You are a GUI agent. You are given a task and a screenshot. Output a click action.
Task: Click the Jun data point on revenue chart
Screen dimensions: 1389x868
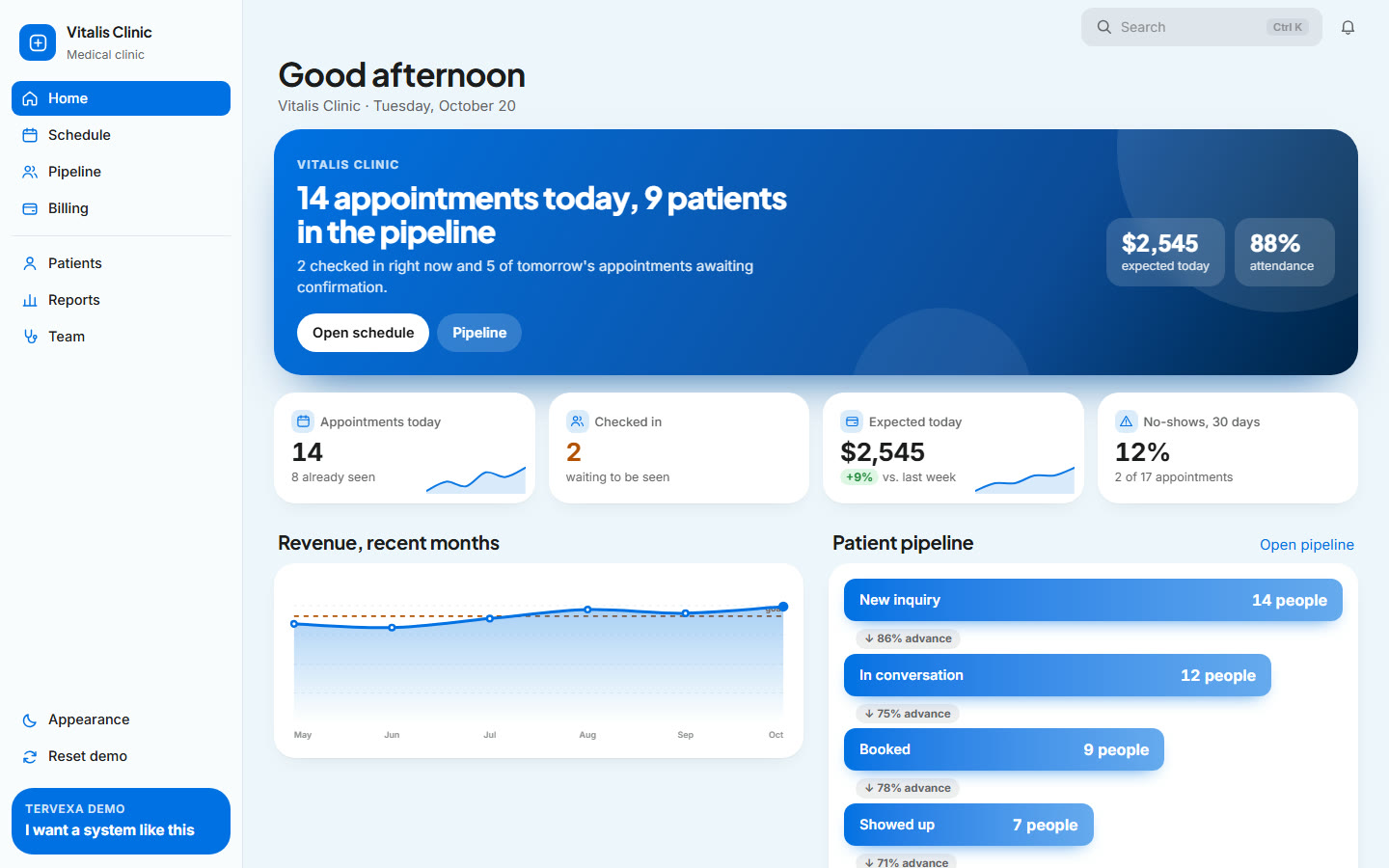click(392, 628)
